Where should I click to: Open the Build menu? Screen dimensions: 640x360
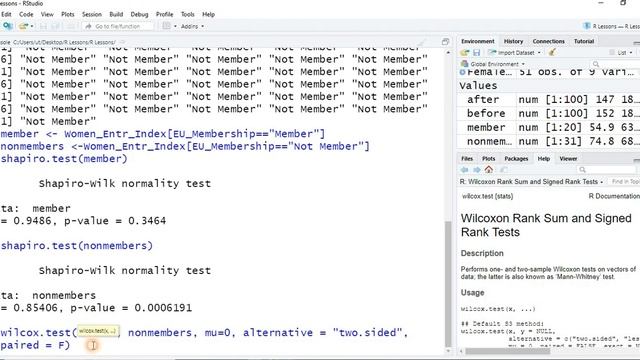point(116,14)
